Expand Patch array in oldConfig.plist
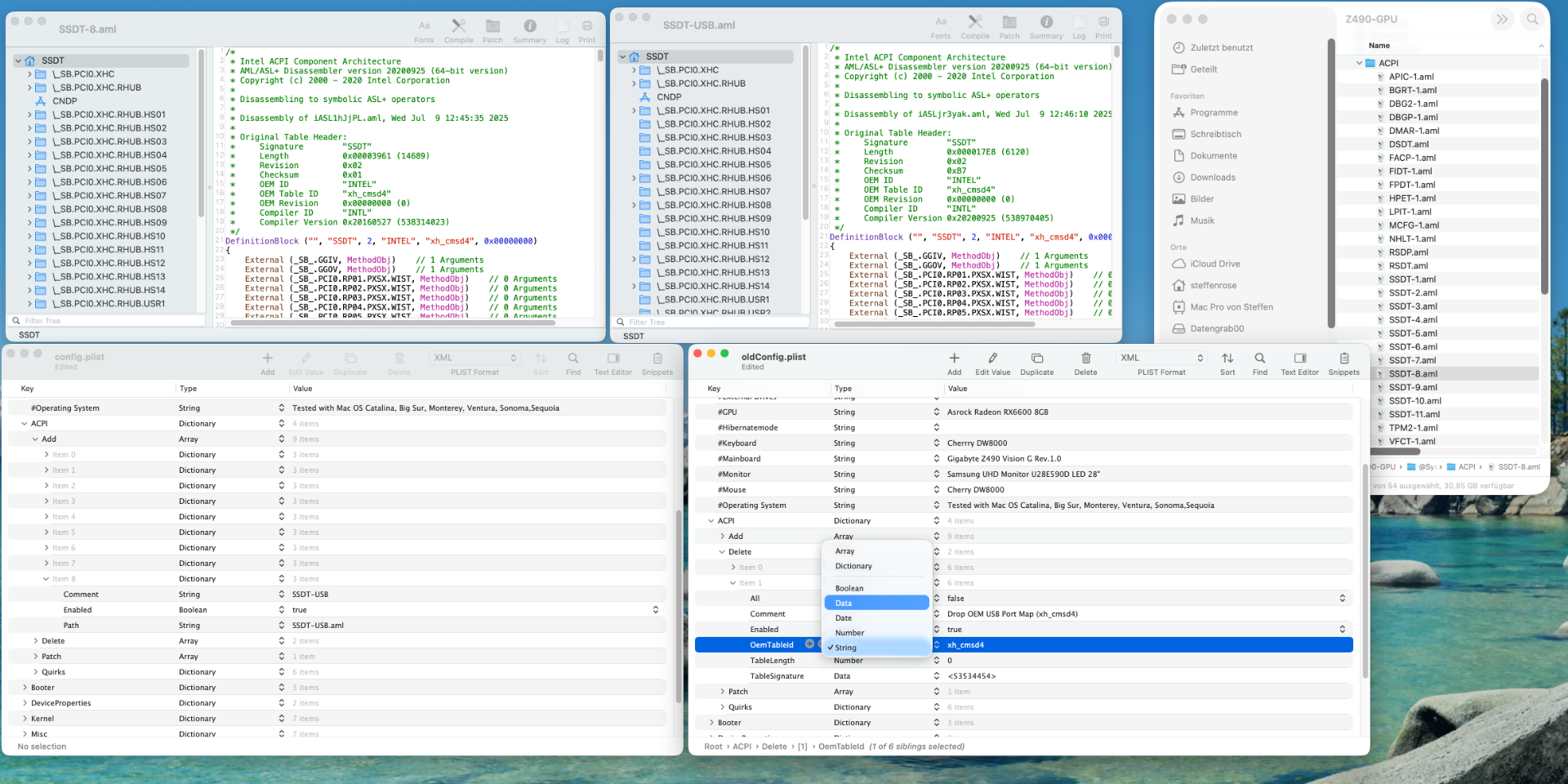Viewport: 1568px width, 784px height. 723,692
